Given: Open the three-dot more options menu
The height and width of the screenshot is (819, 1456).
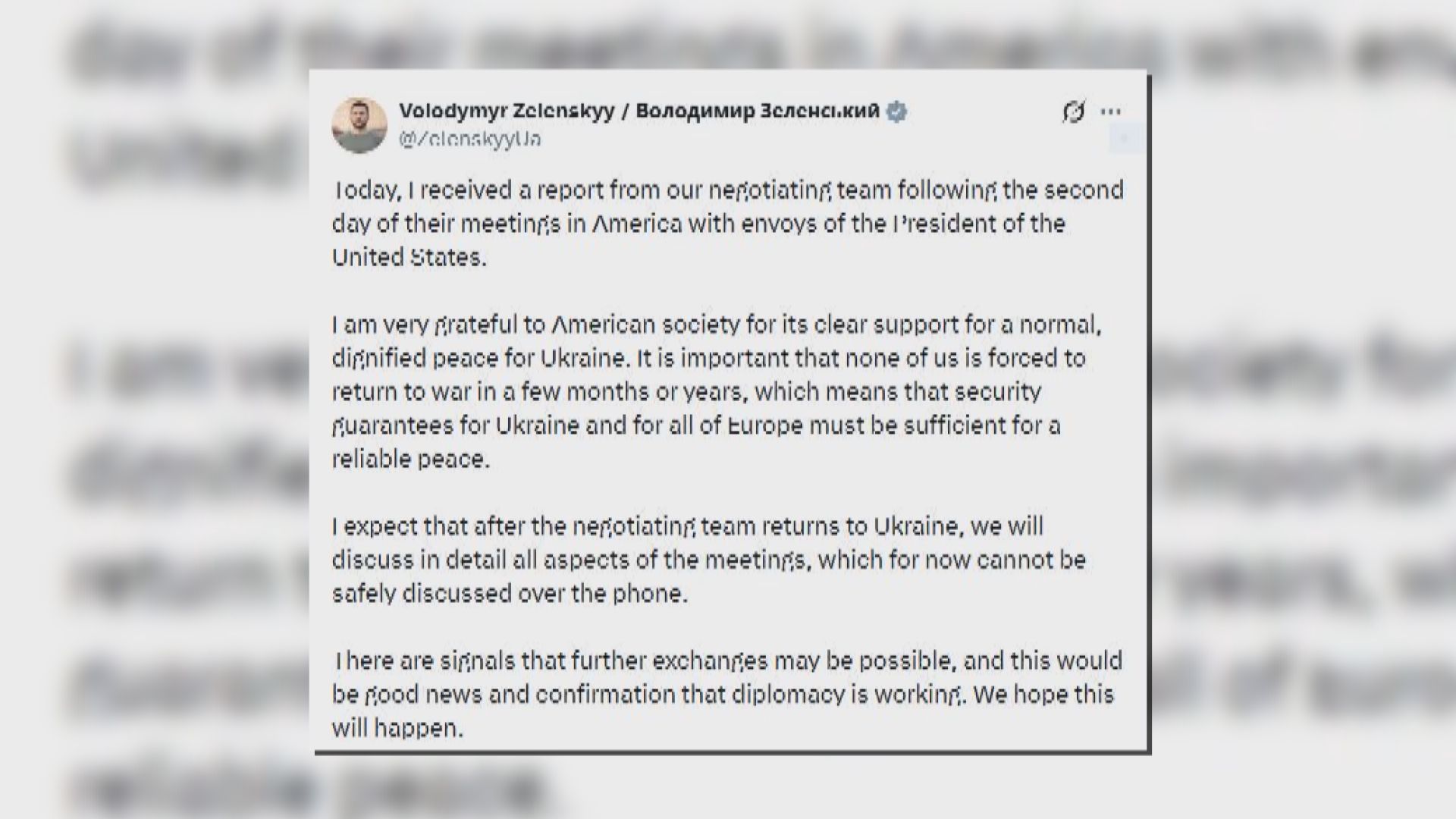Looking at the screenshot, I should click(1111, 112).
